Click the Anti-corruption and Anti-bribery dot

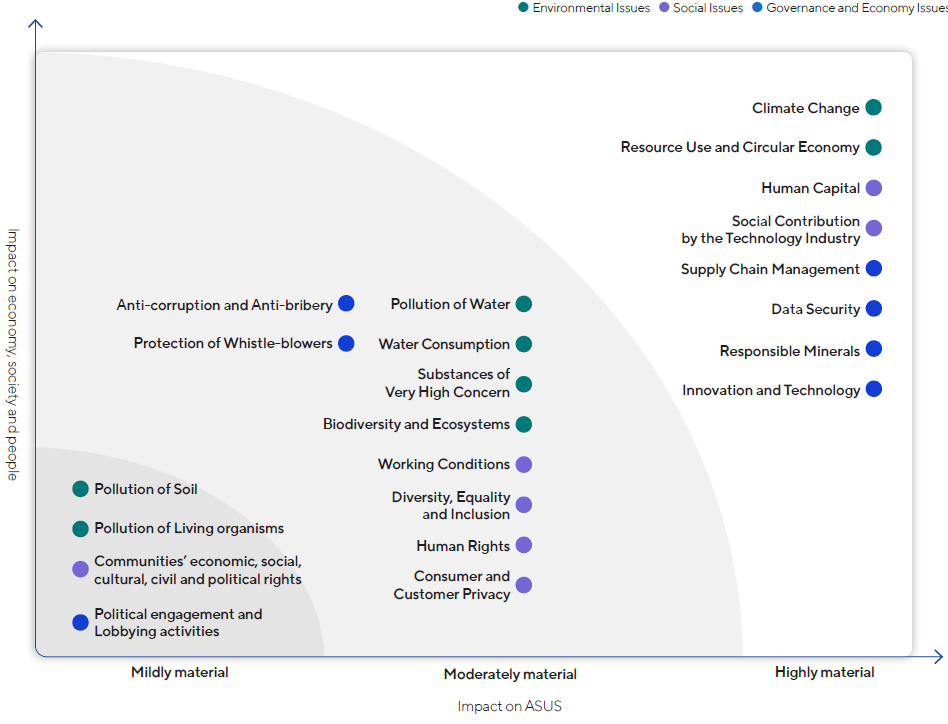pos(346,304)
